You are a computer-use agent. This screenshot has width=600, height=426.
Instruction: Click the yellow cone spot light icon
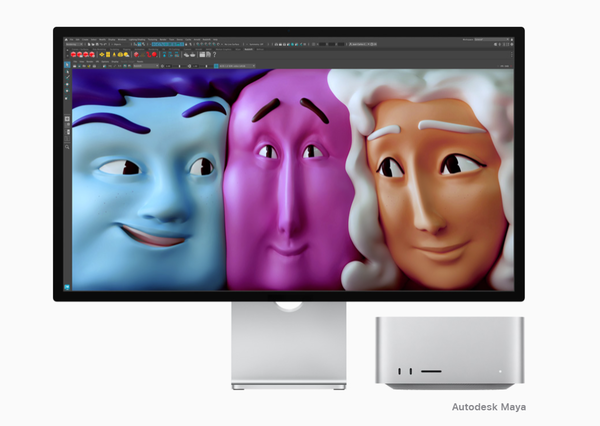[114, 55]
